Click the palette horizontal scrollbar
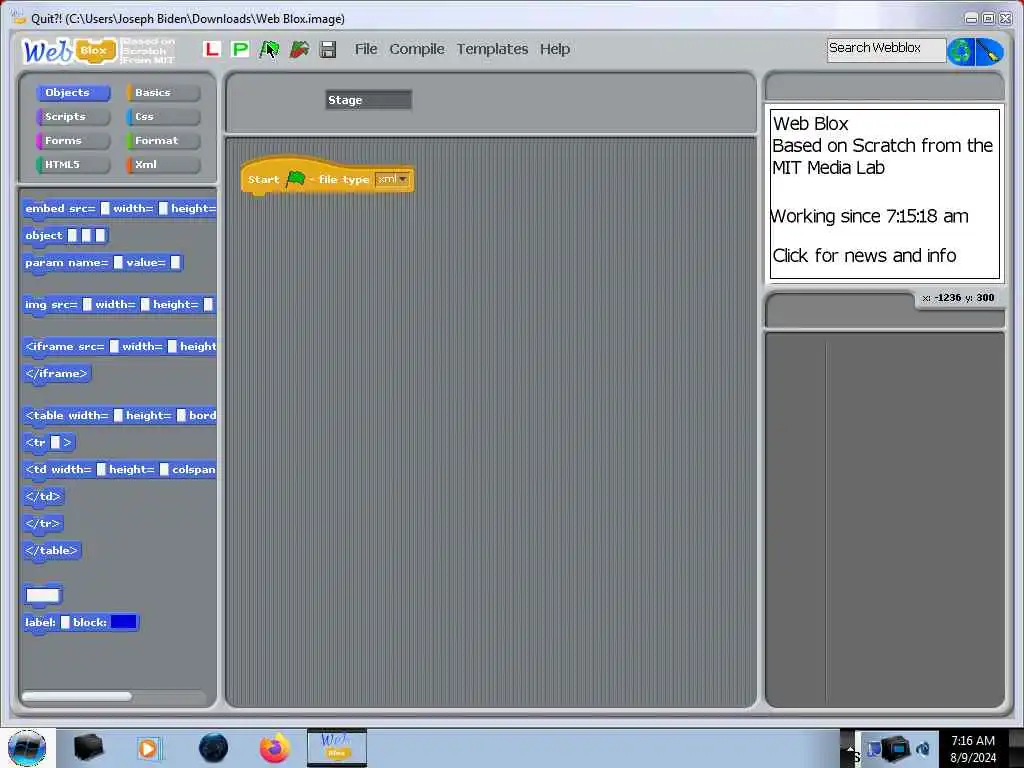 point(77,697)
